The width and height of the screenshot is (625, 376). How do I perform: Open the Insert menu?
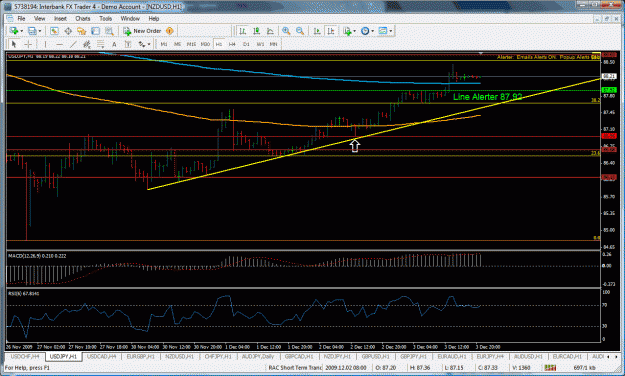[x=60, y=18]
